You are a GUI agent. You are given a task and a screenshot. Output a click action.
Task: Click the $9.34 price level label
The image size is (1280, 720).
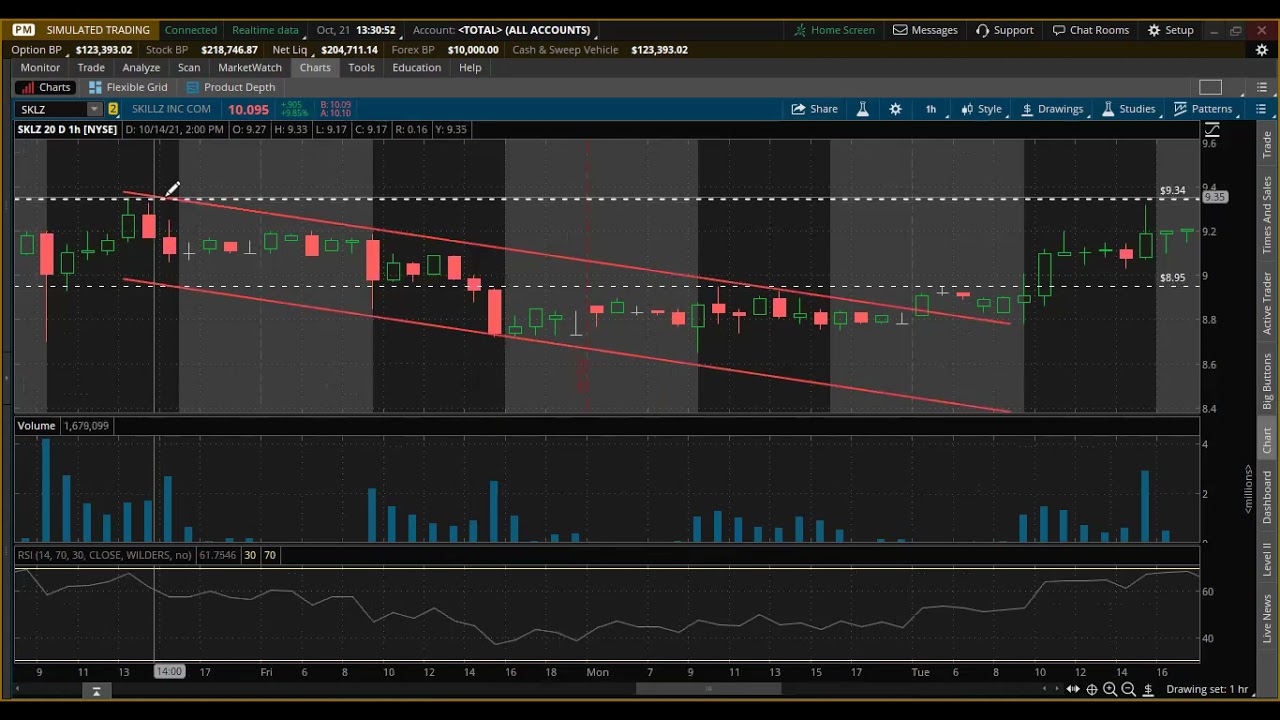(x=1172, y=190)
